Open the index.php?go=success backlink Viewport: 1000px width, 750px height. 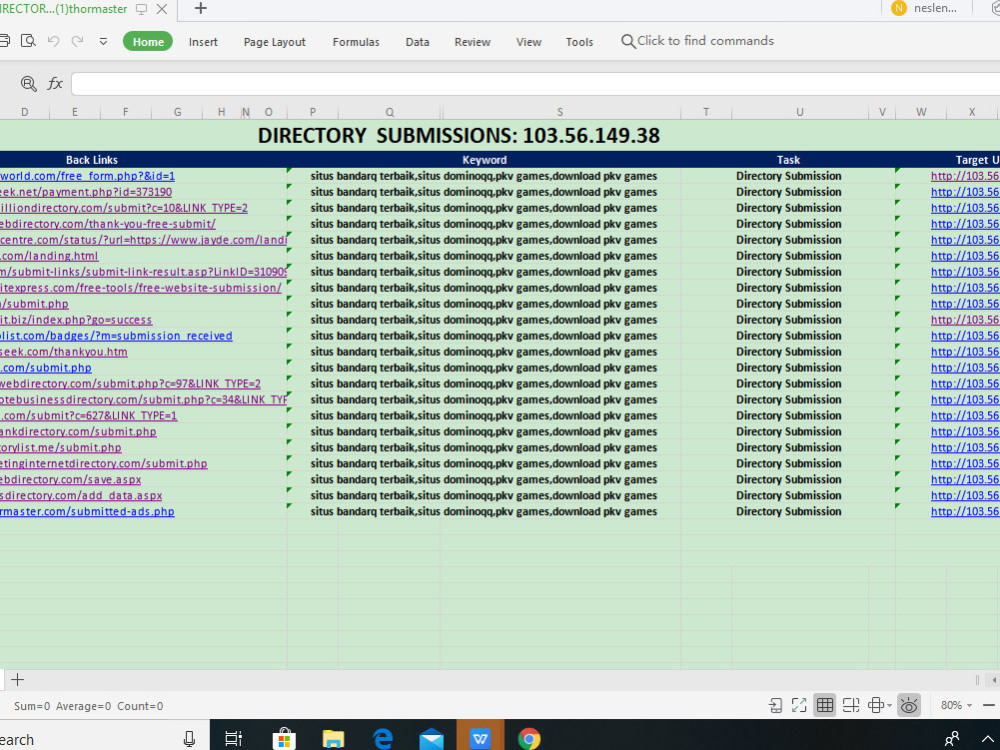76,320
